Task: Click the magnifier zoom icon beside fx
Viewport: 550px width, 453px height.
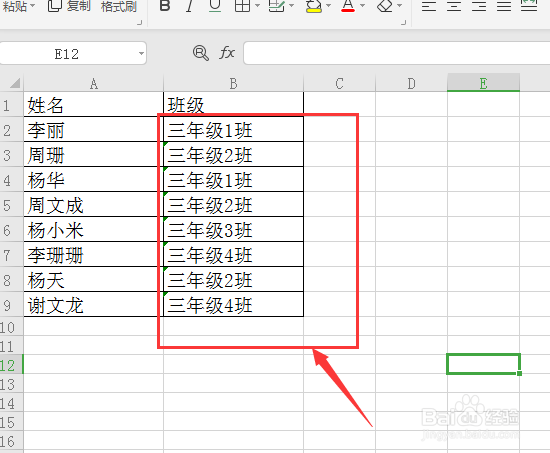Action: 201,53
